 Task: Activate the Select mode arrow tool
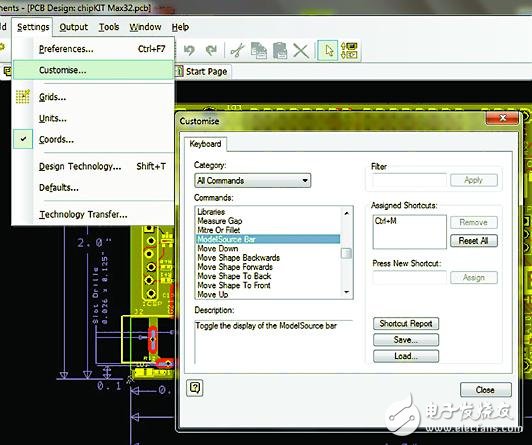[328, 51]
